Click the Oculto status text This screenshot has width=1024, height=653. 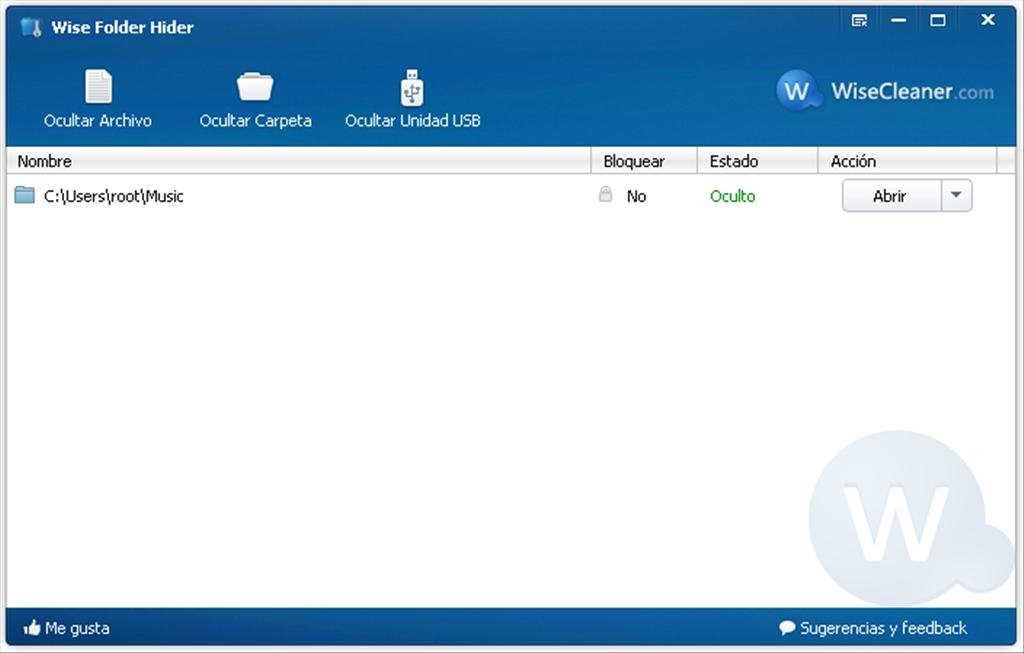pos(732,197)
